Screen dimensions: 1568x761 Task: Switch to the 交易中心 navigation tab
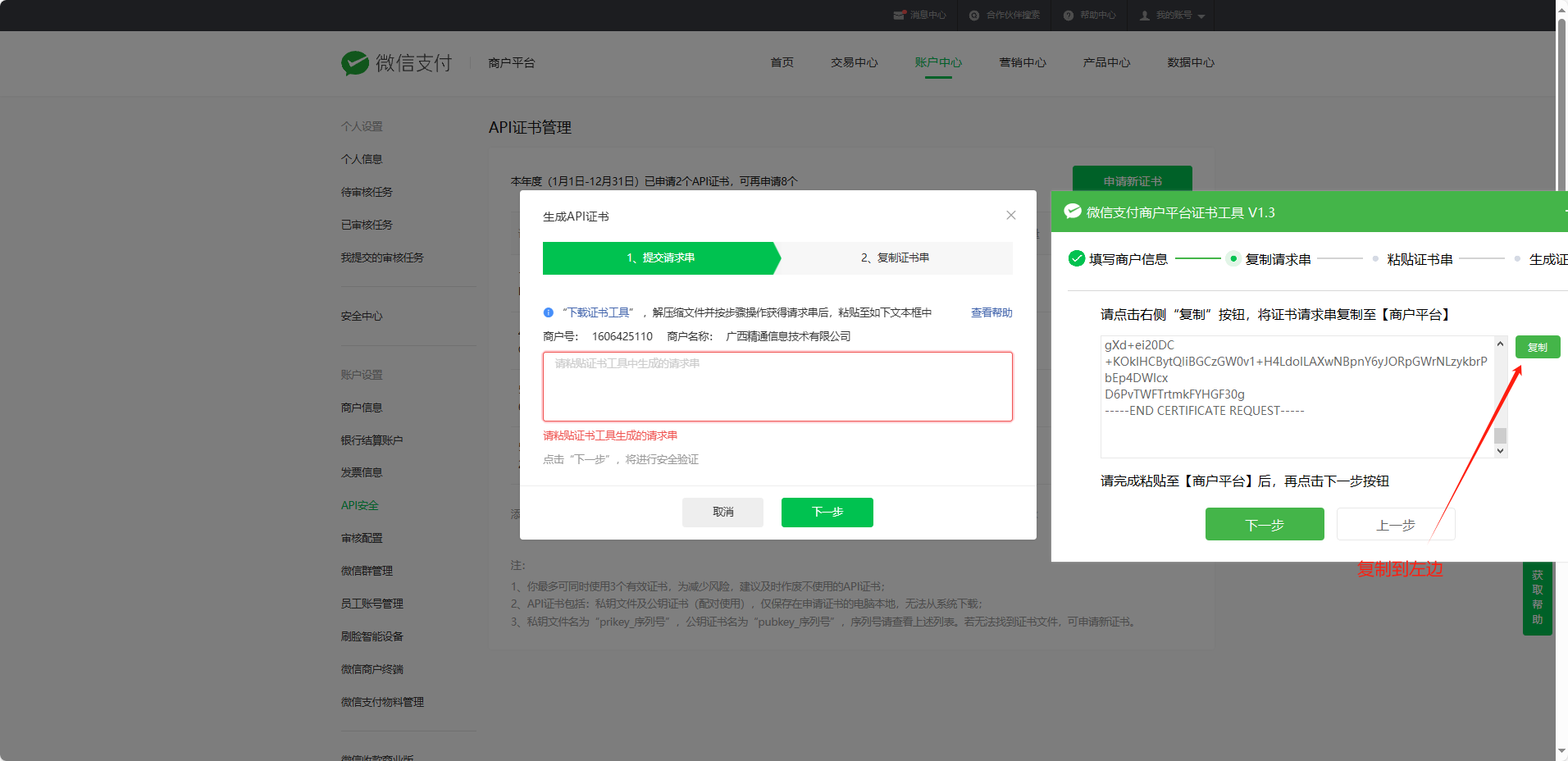pyautogui.click(x=854, y=62)
